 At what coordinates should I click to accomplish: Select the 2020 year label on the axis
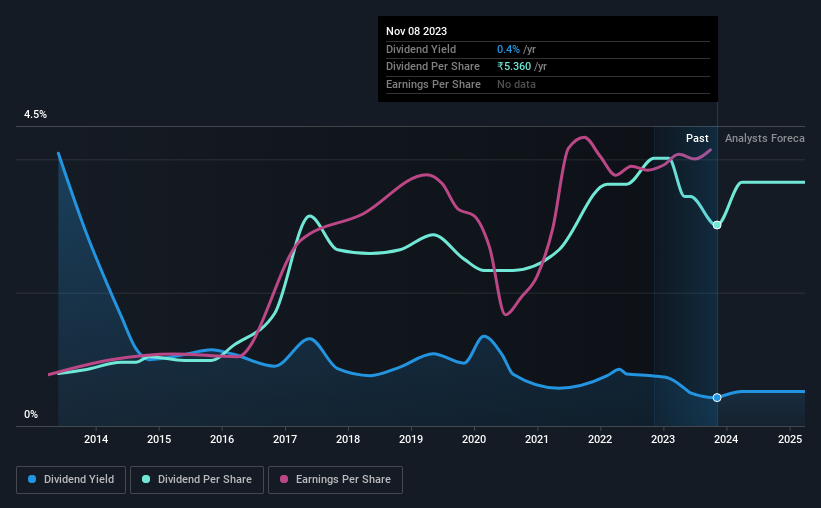pos(474,439)
